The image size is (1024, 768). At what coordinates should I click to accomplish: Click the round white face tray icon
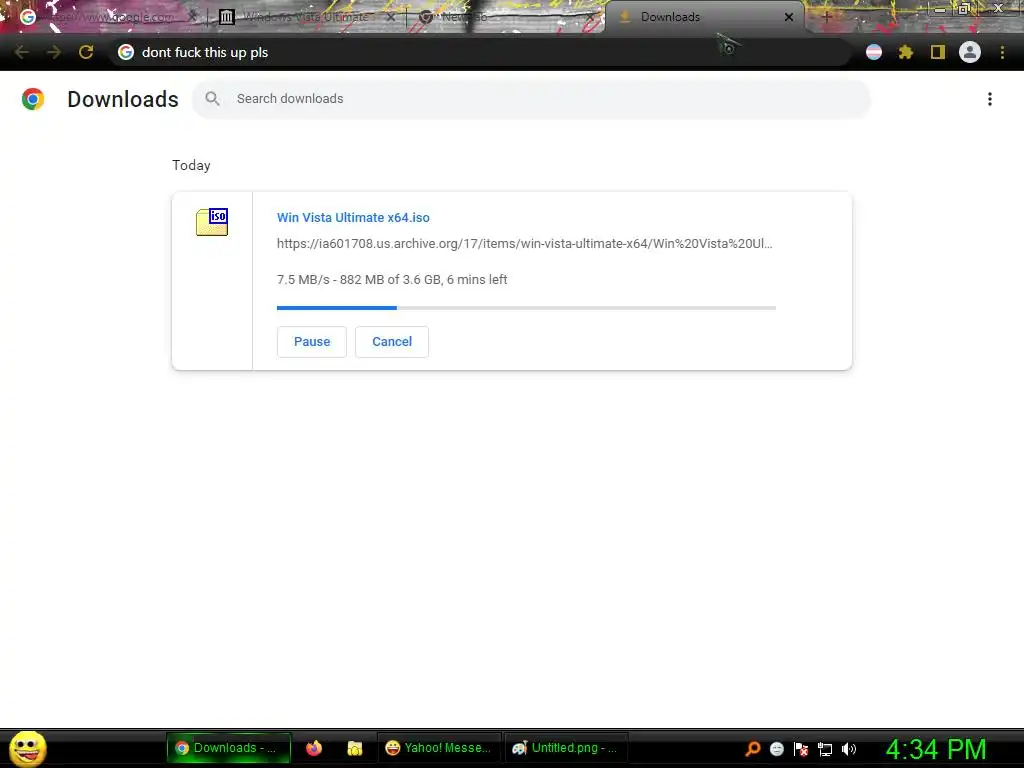point(776,749)
